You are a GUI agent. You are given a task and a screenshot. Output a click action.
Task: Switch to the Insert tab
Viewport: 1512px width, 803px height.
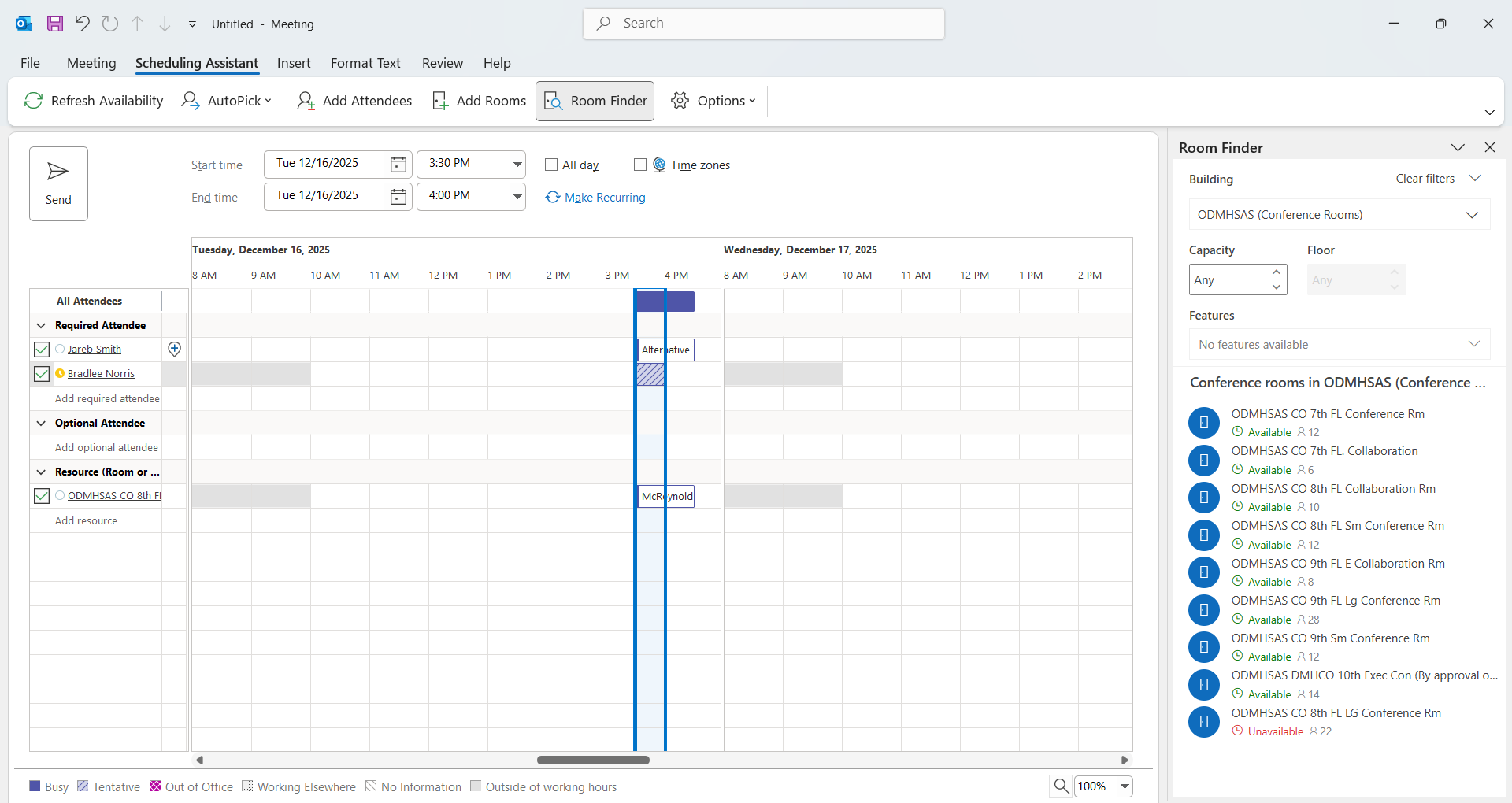click(x=294, y=63)
